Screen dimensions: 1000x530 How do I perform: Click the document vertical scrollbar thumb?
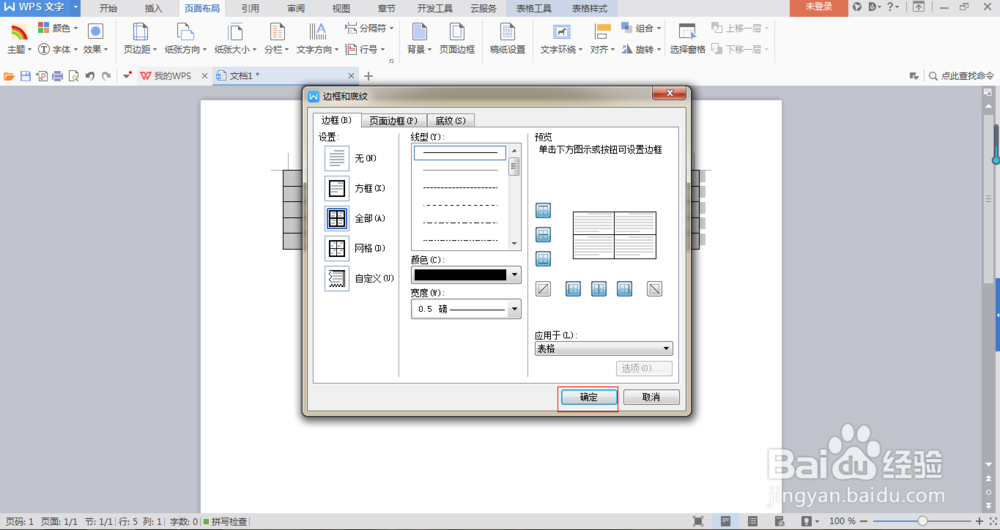(x=989, y=197)
